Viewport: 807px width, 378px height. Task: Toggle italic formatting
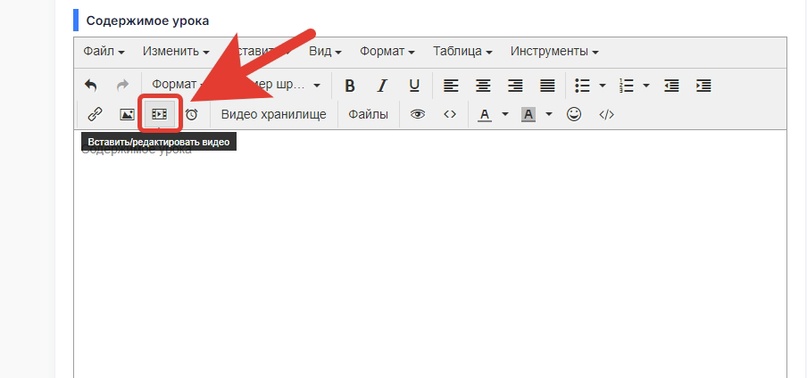(x=382, y=85)
